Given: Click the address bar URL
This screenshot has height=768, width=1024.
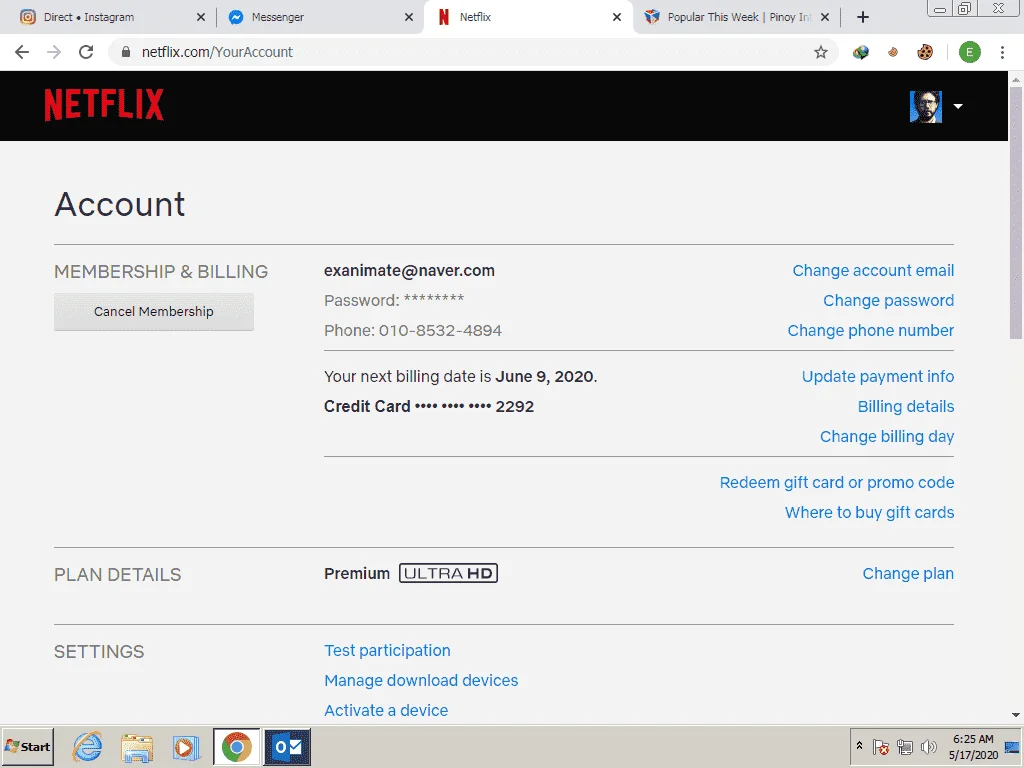Looking at the screenshot, I should (x=217, y=52).
